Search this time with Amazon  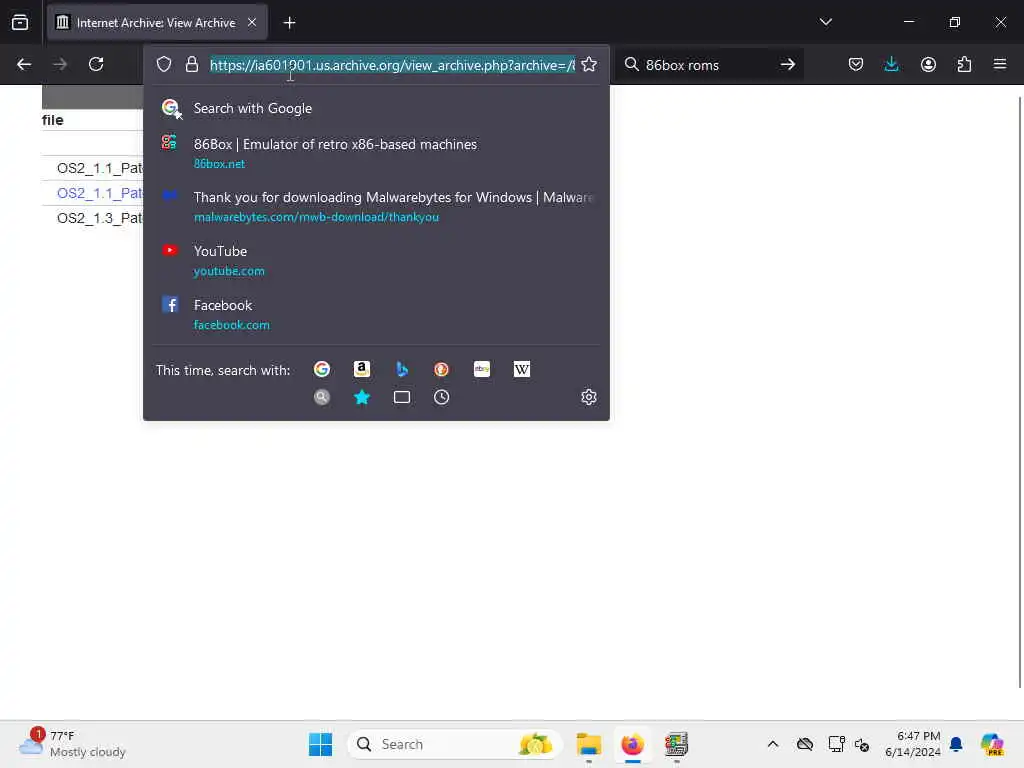(362, 370)
